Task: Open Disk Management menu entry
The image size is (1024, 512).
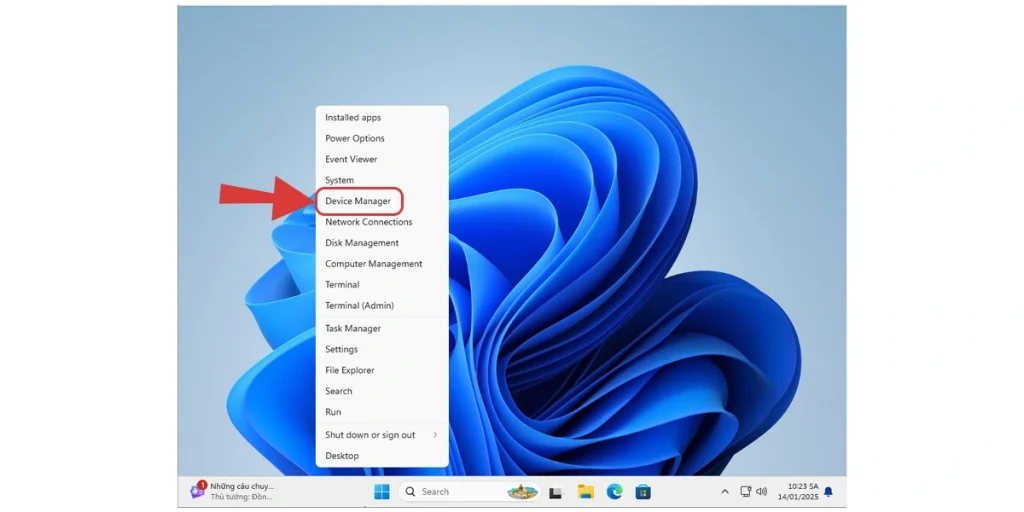Action: pyautogui.click(x=362, y=243)
